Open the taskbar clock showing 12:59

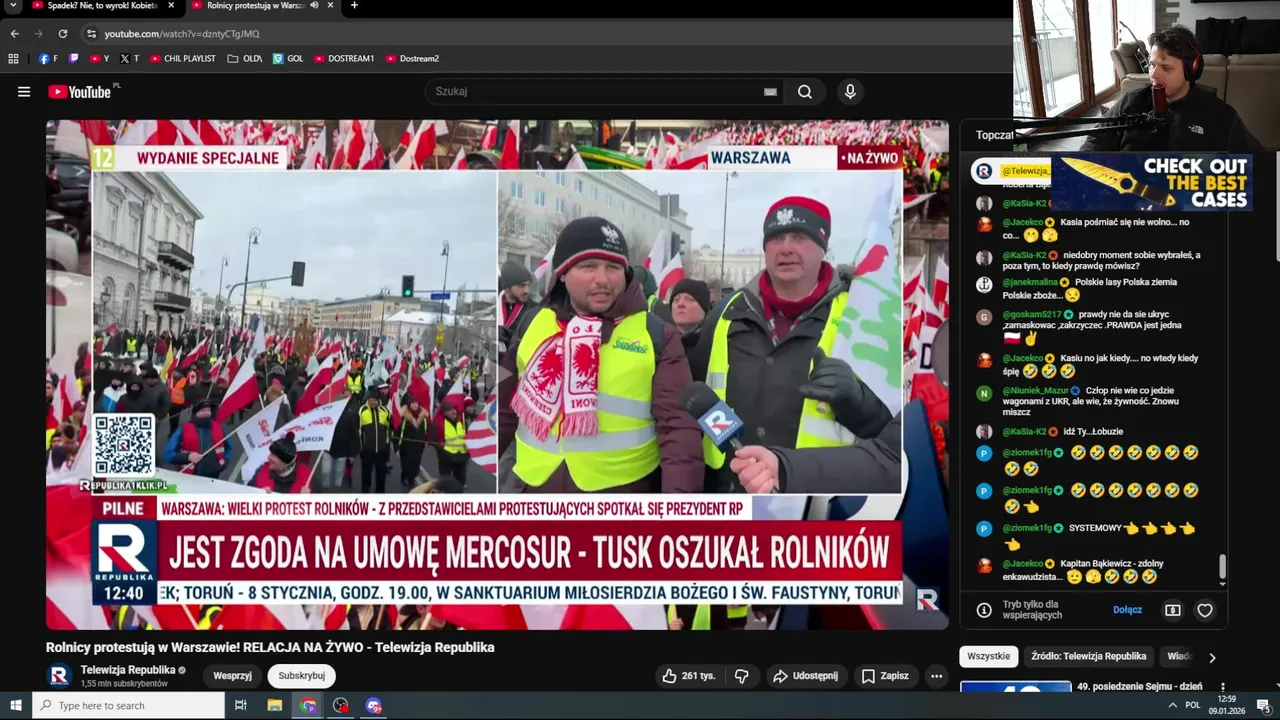tap(1226, 705)
